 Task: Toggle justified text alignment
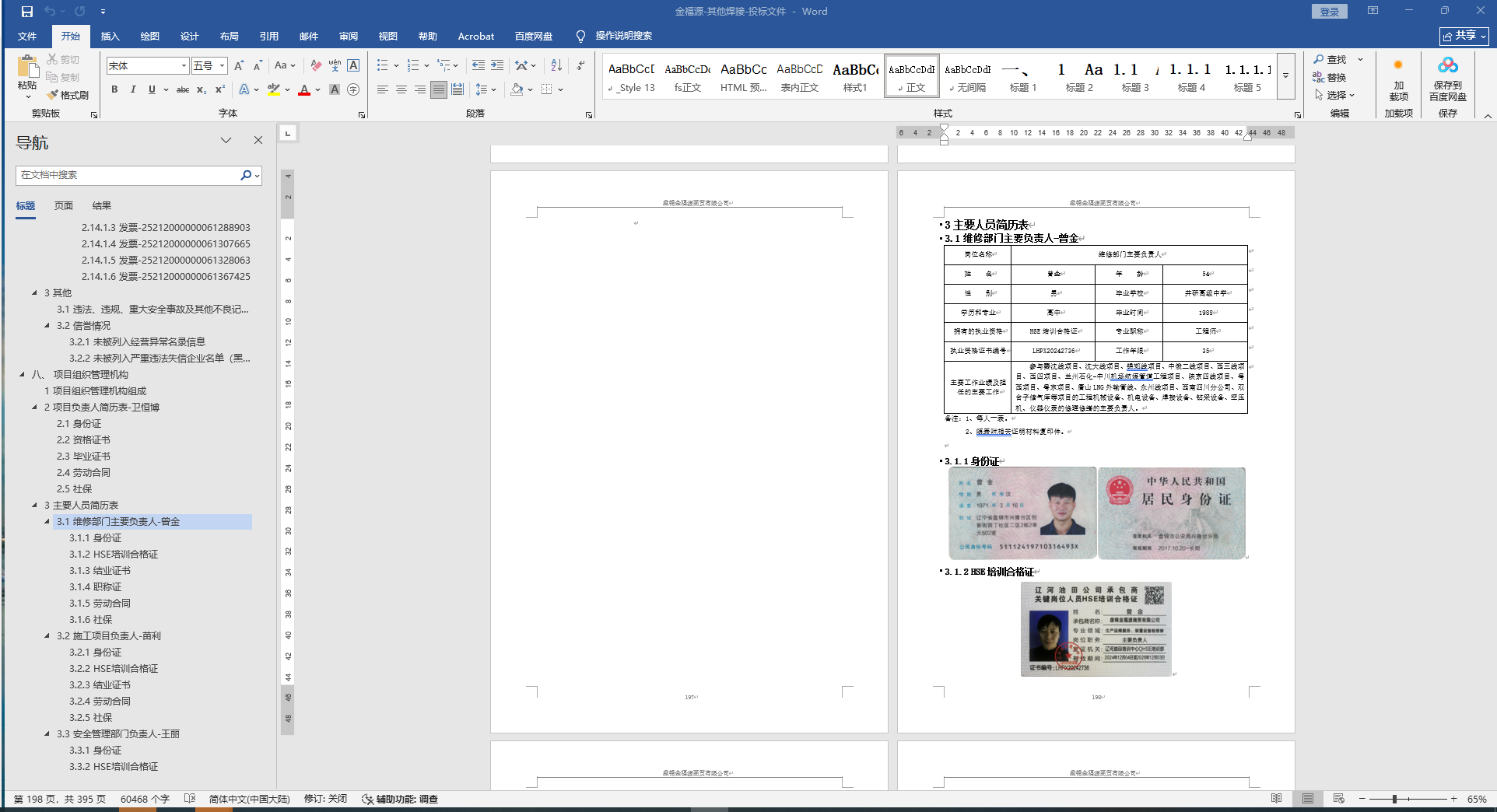[439, 89]
